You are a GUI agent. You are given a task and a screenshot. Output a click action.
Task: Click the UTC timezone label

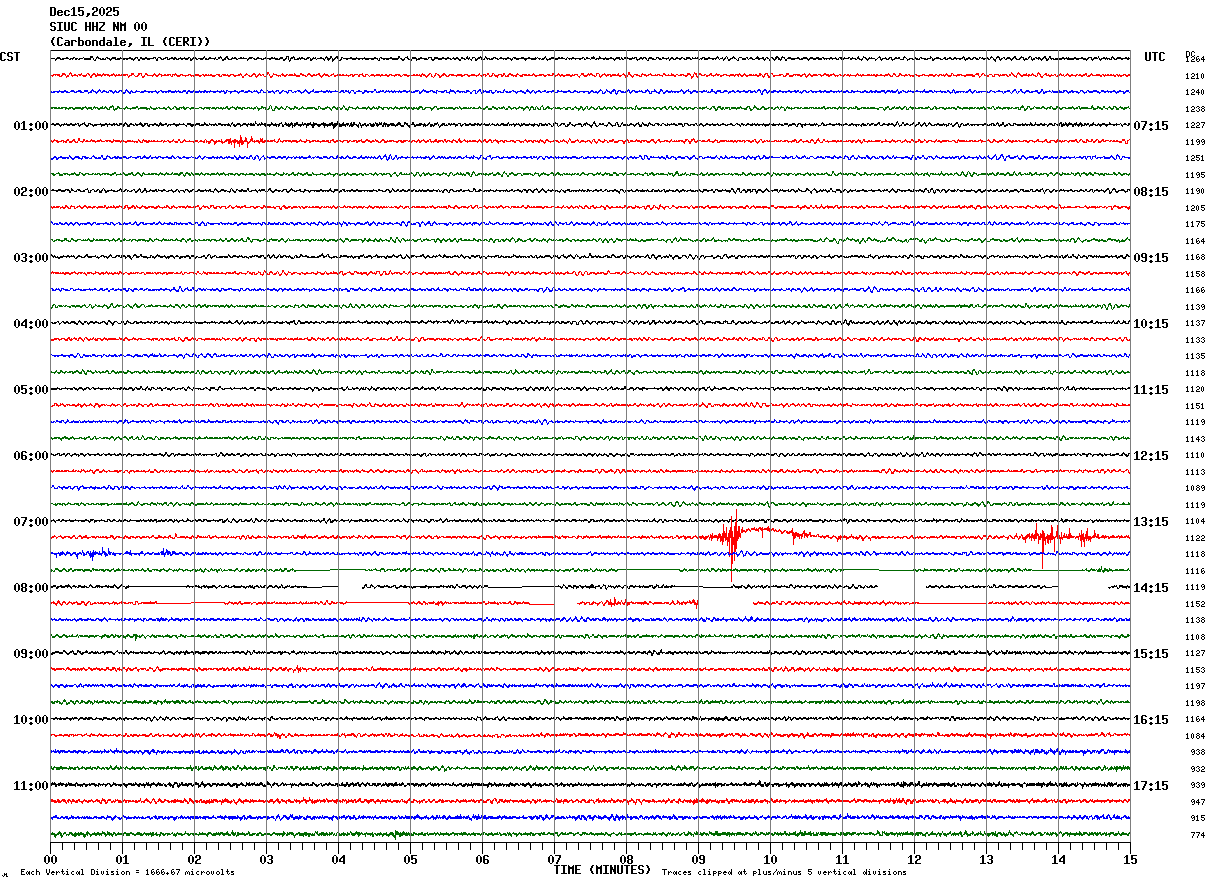coord(1155,57)
